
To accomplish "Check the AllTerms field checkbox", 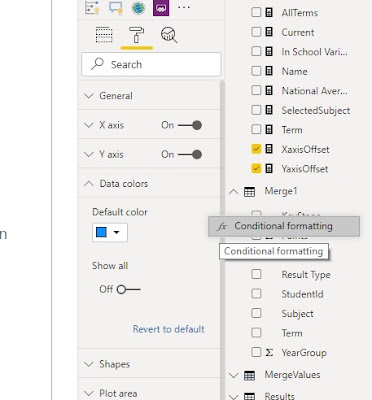I will pyautogui.click(x=256, y=12).
